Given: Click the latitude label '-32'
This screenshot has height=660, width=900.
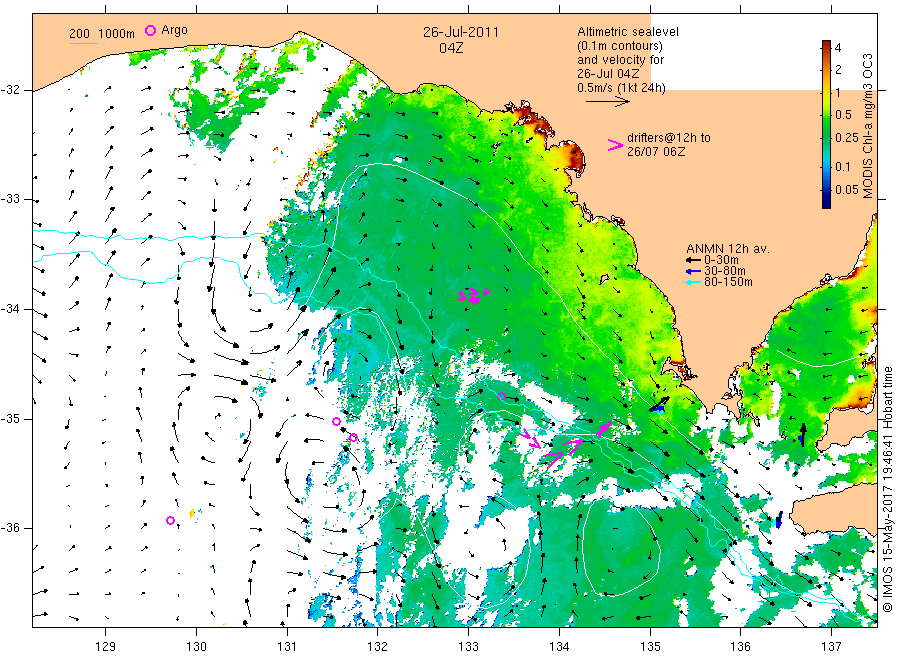Looking at the screenshot, I should (x=10, y=90).
